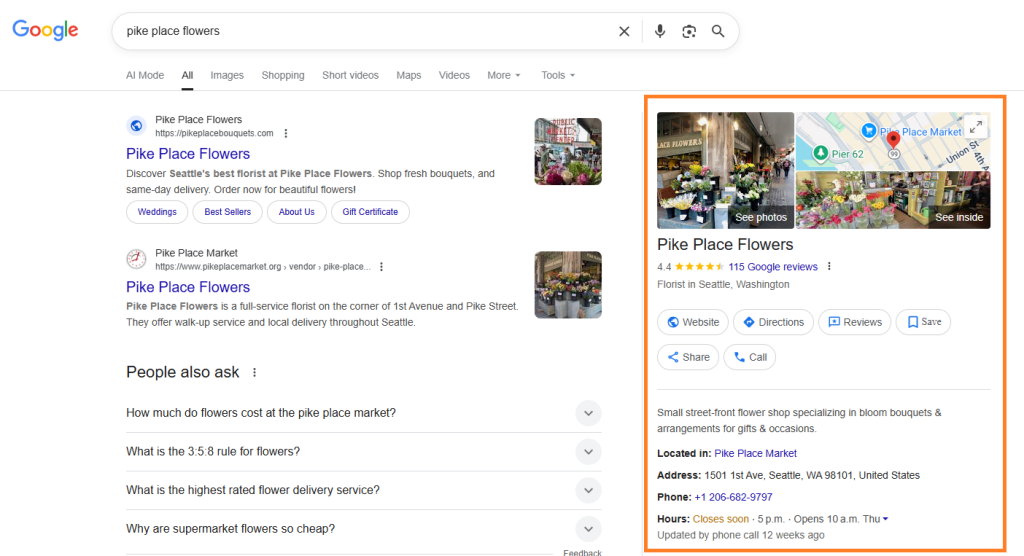Click 'Updated by phone call 12 weeks ago'
Viewport: 1024px width, 556px height.
tap(741, 535)
